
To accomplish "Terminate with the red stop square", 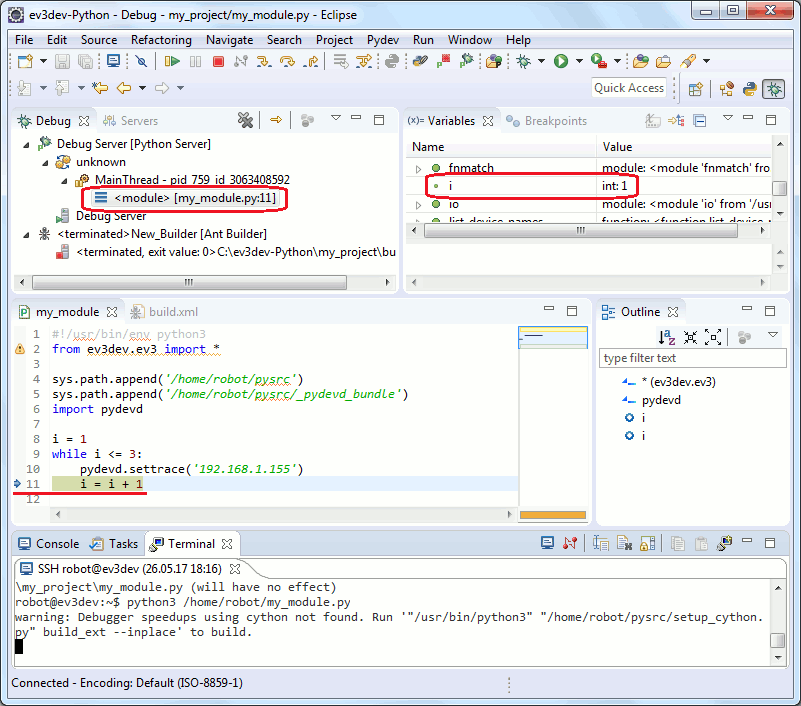I will coord(218,62).
